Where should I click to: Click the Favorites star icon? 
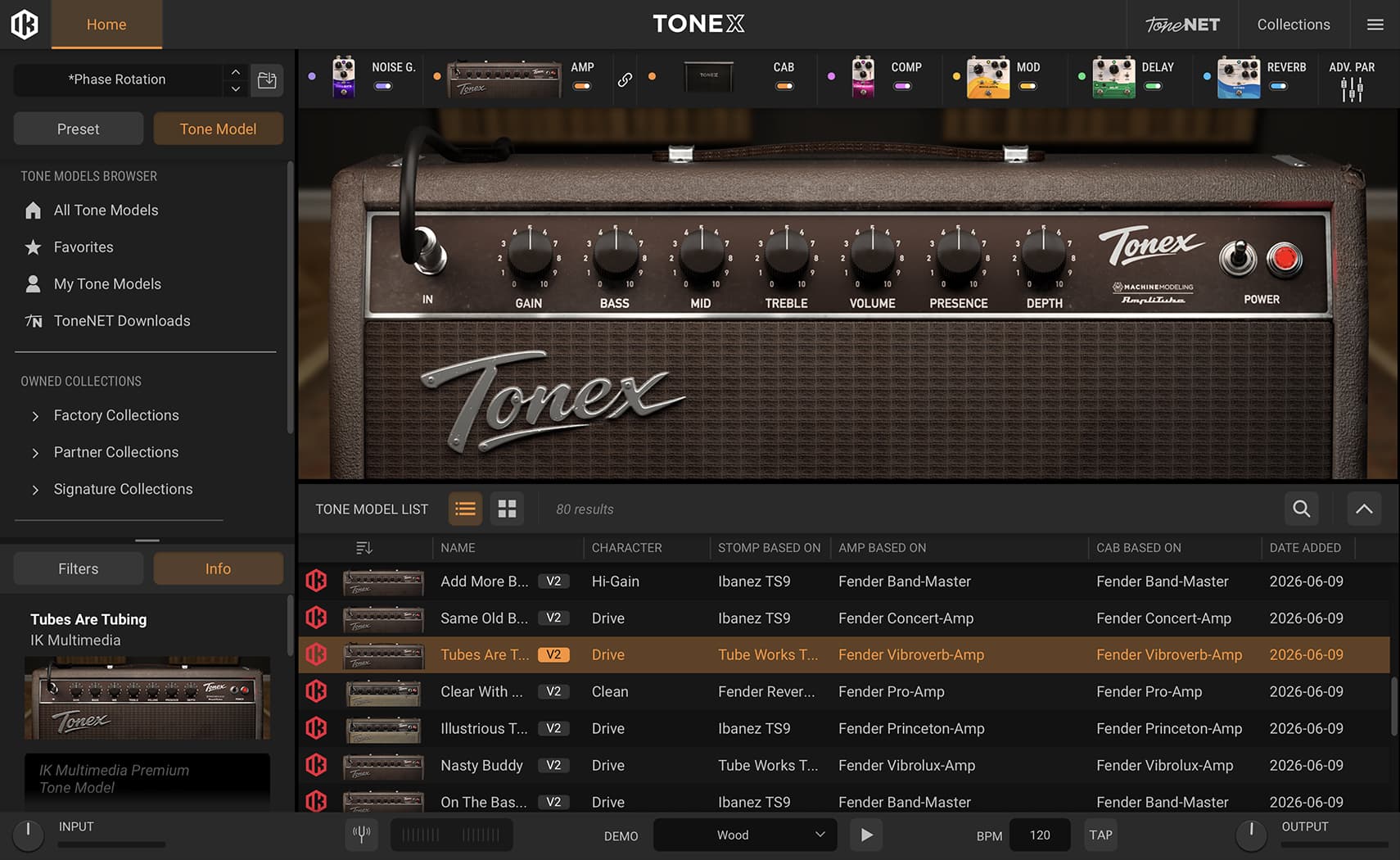pos(33,247)
